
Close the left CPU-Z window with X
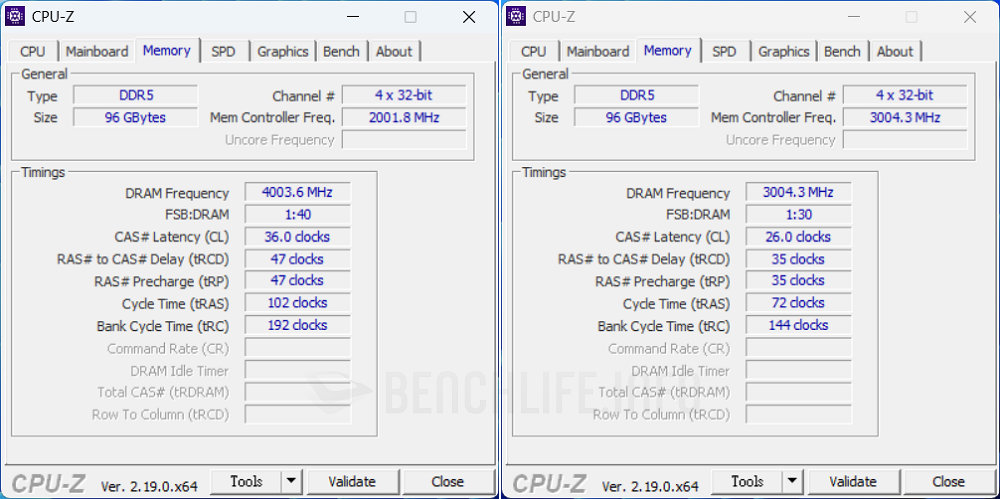(x=469, y=17)
